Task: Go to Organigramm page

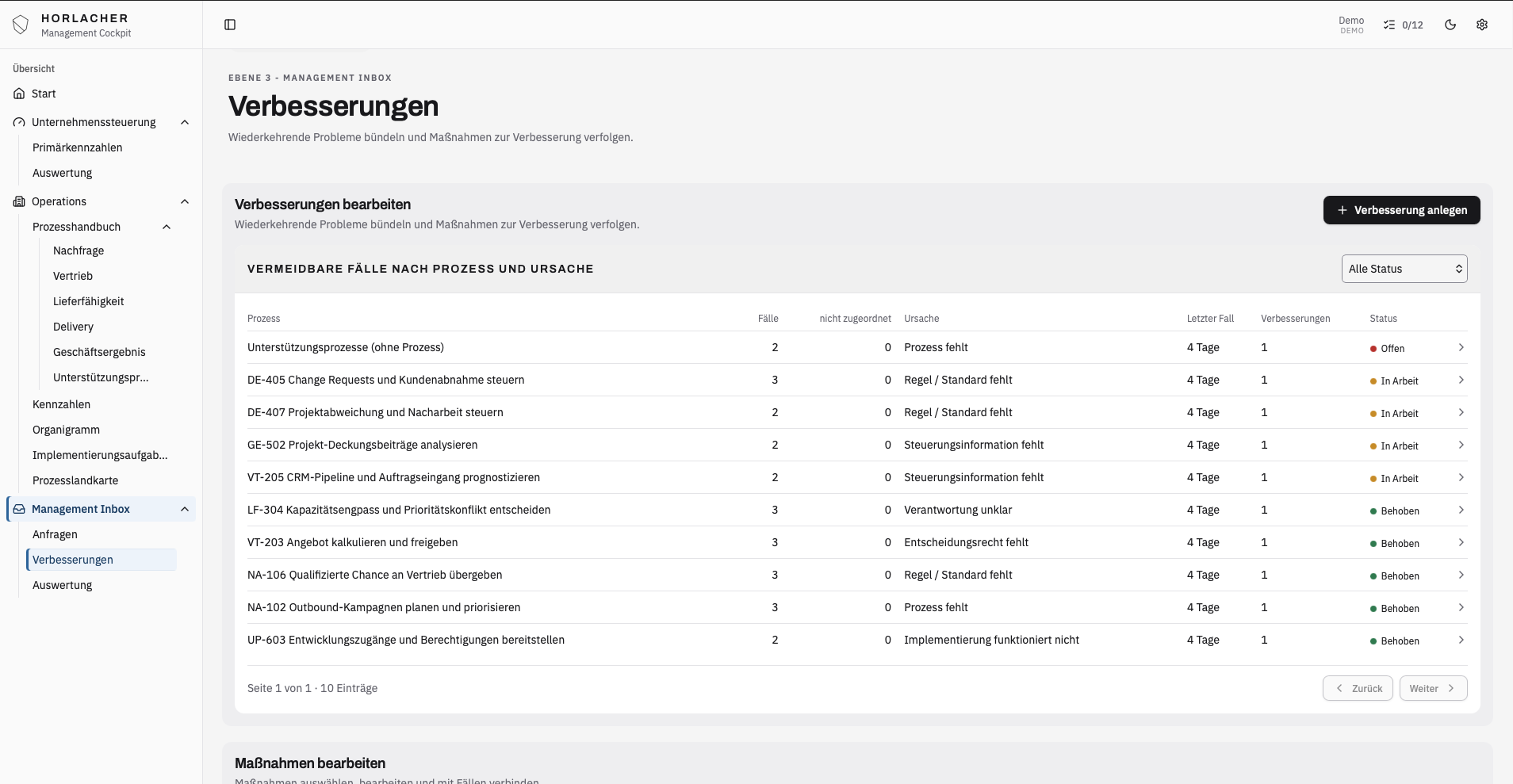Action: click(x=66, y=430)
